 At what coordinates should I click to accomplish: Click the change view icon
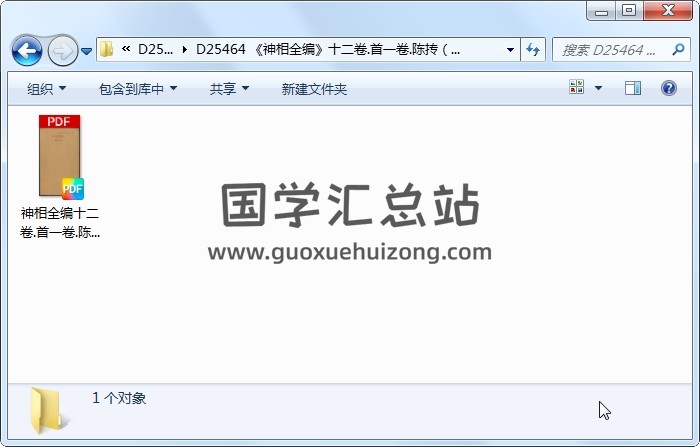(576, 88)
